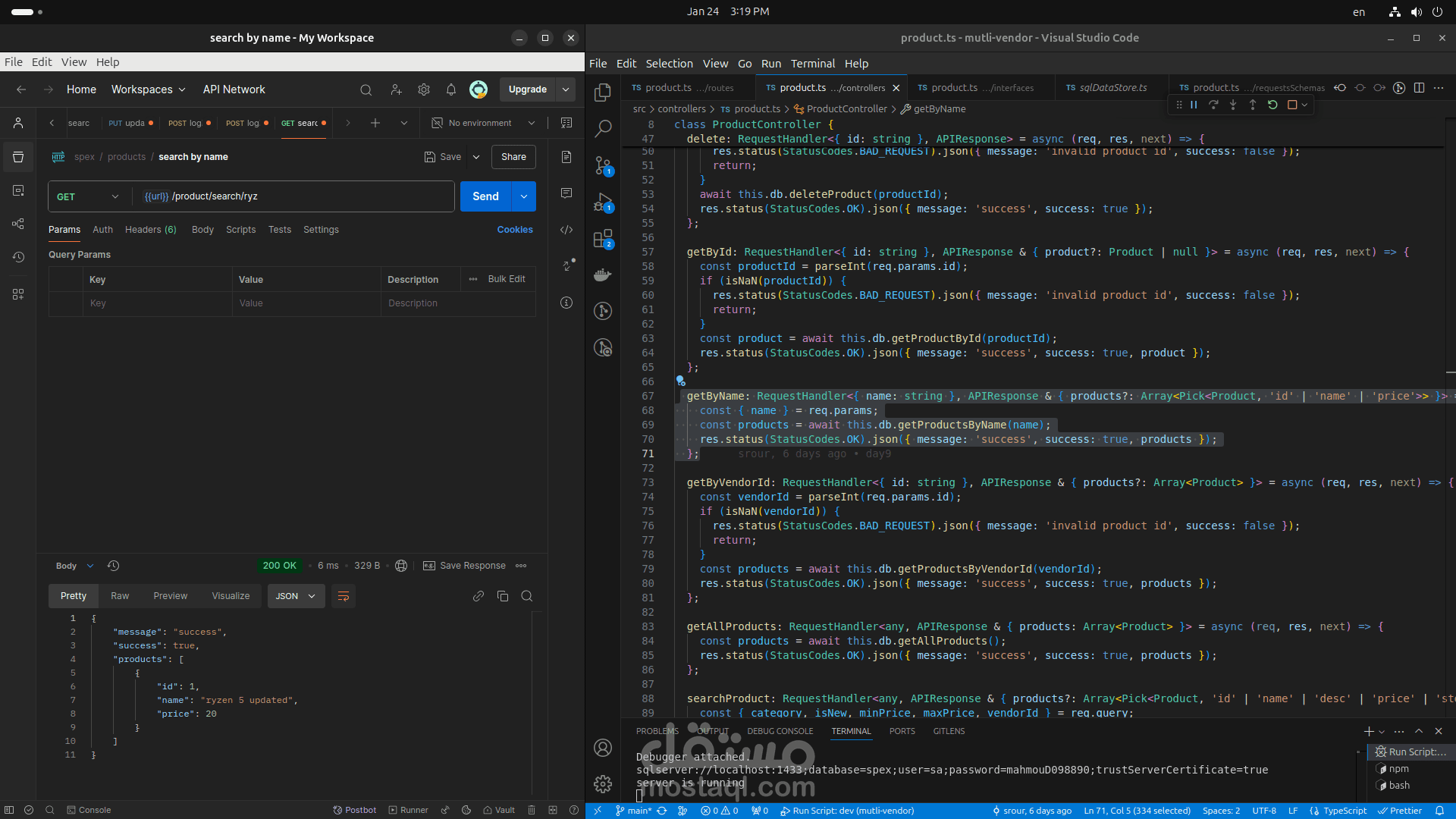Screen dimensions: 1456x819
Task: Switch to the Headers (6) tab
Action: click(150, 230)
